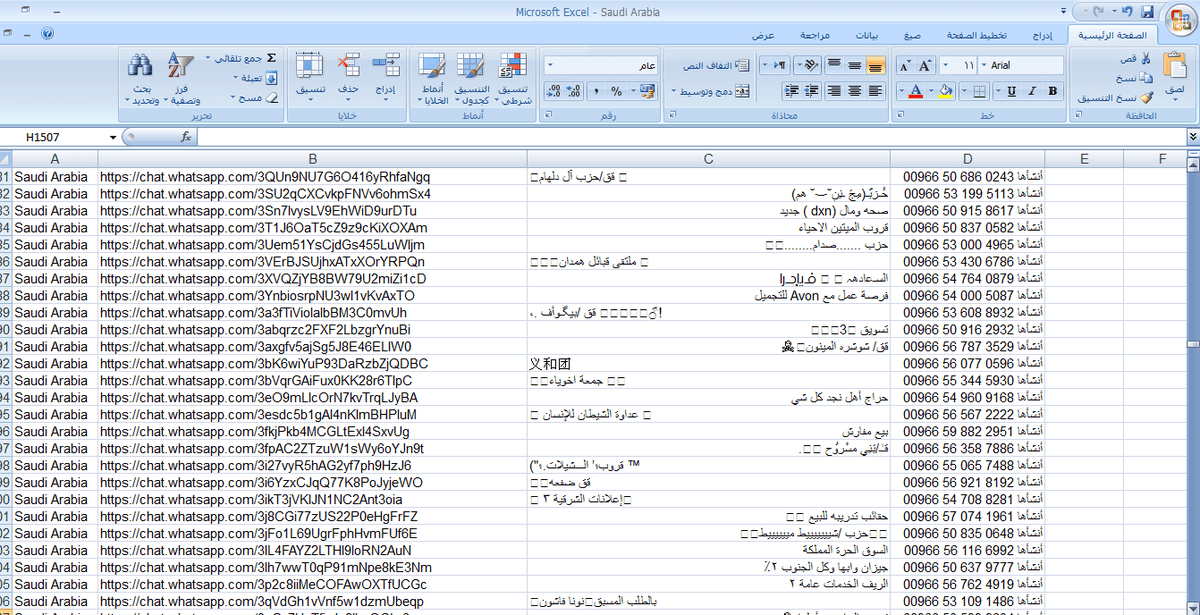Toggle Bold formatting
This screenshot has height=615, width=1200.
[x=1052, y=91]
